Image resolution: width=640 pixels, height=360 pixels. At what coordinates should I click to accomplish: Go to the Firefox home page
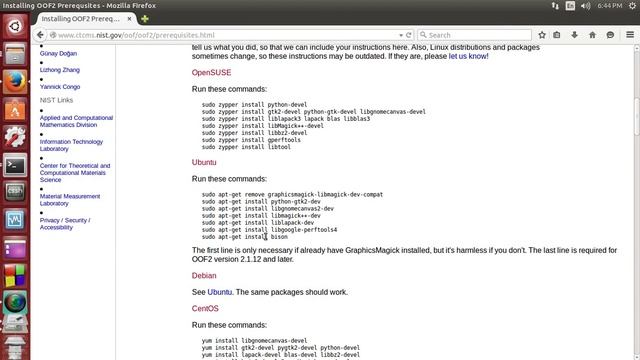tap(592, 35)
